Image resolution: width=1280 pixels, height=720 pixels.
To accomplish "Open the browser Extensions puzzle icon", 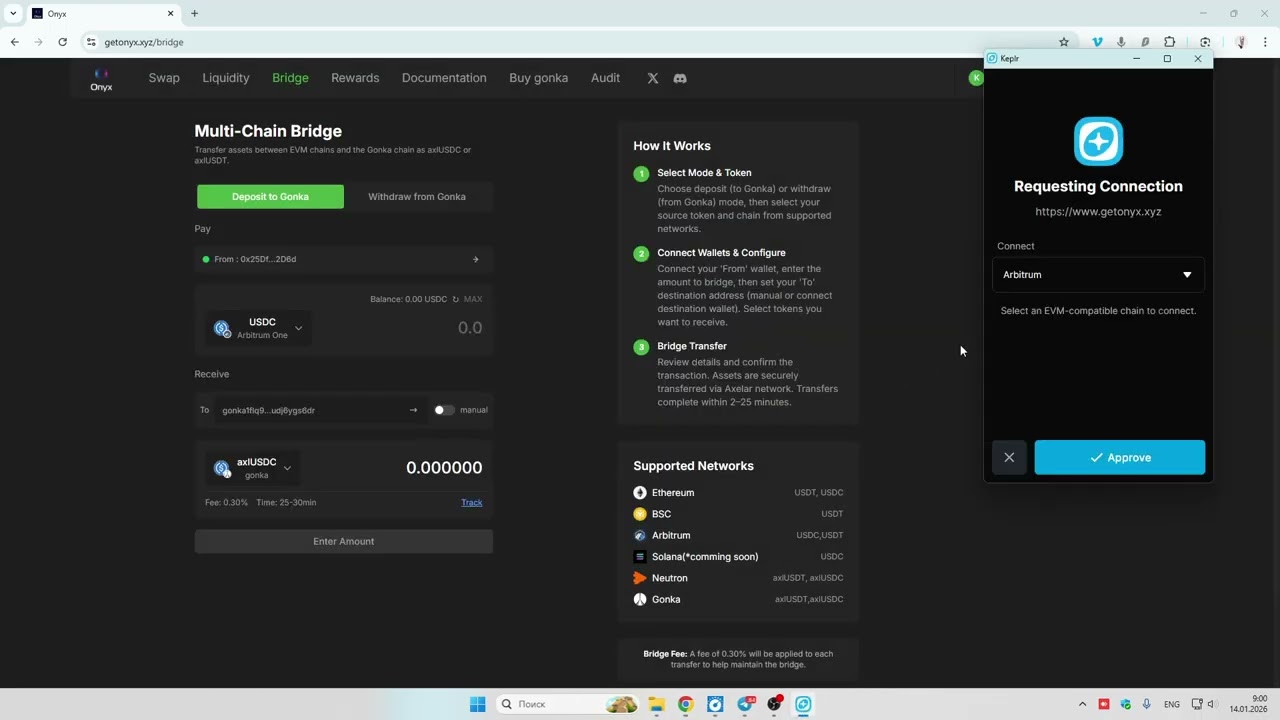I will [1170, 42].
